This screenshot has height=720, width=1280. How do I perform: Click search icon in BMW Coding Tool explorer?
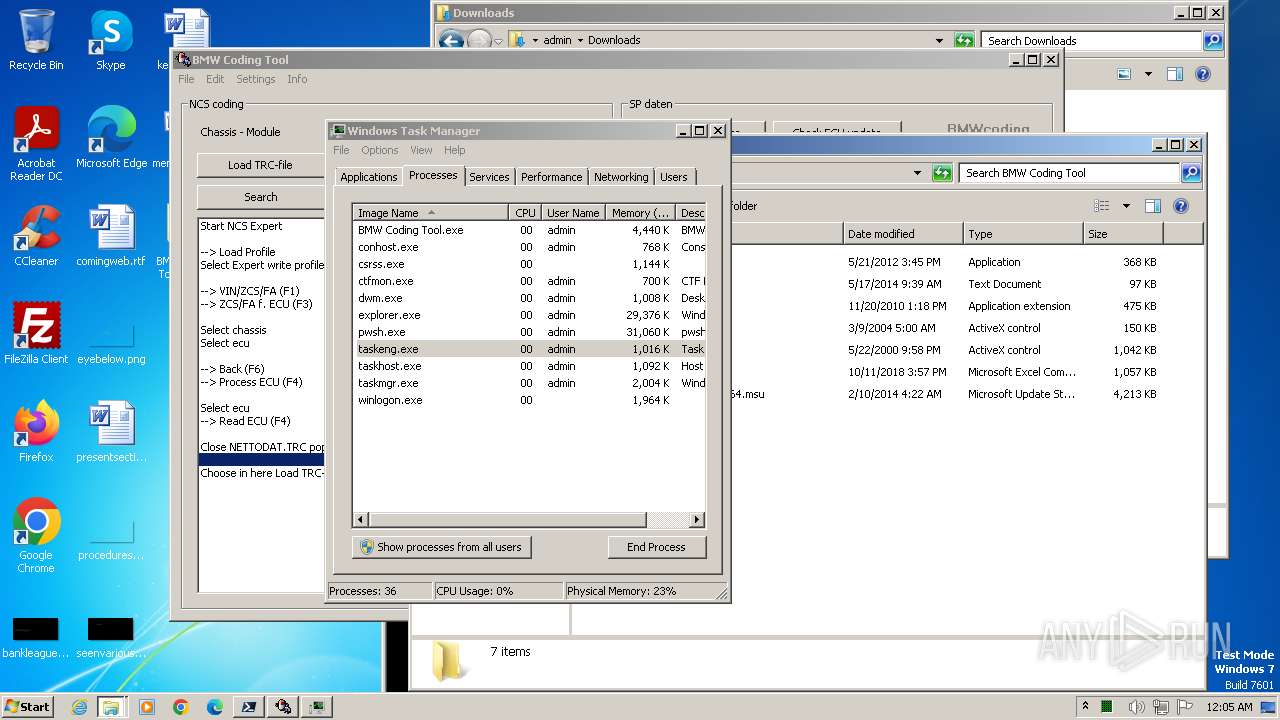click(x=1191, y=173)
